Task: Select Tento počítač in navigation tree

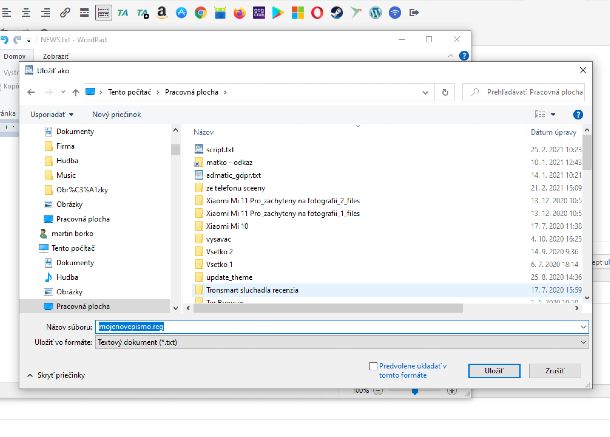Action: tap(73, 248)
